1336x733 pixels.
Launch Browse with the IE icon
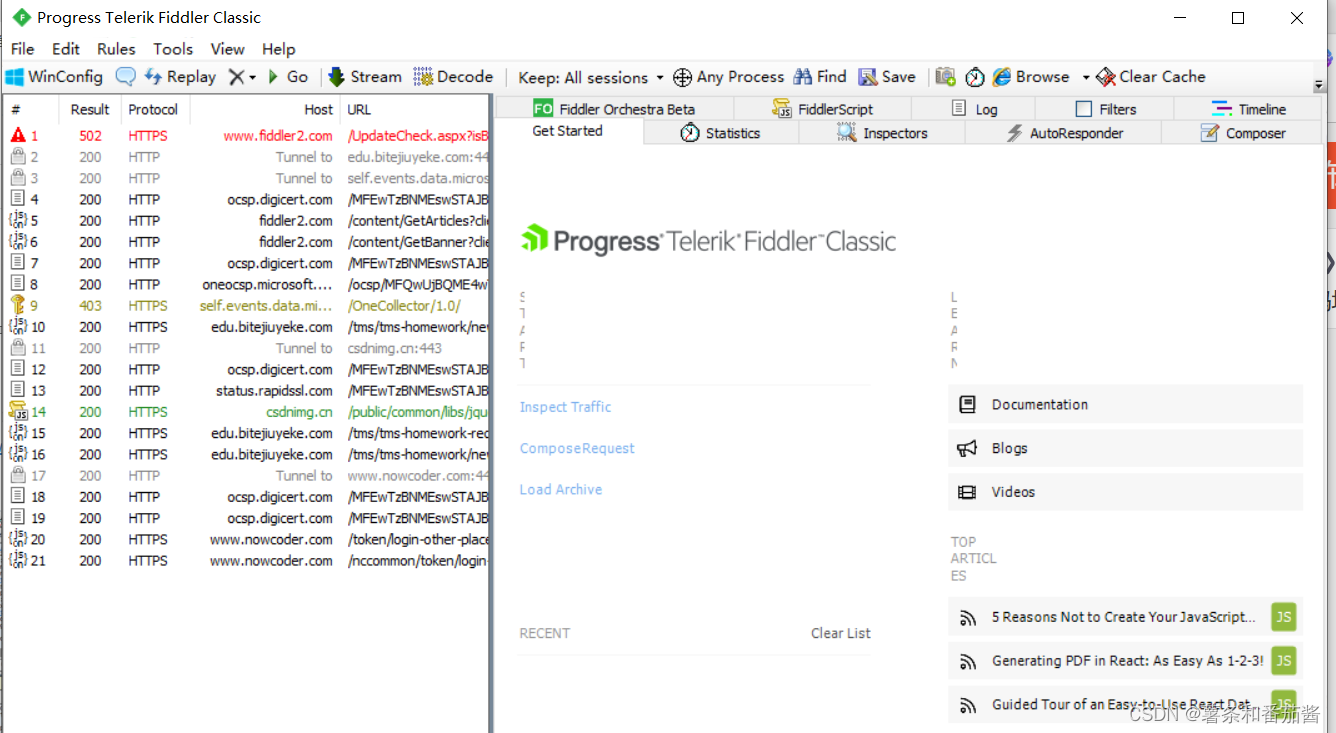click(x=1031, y=77)
